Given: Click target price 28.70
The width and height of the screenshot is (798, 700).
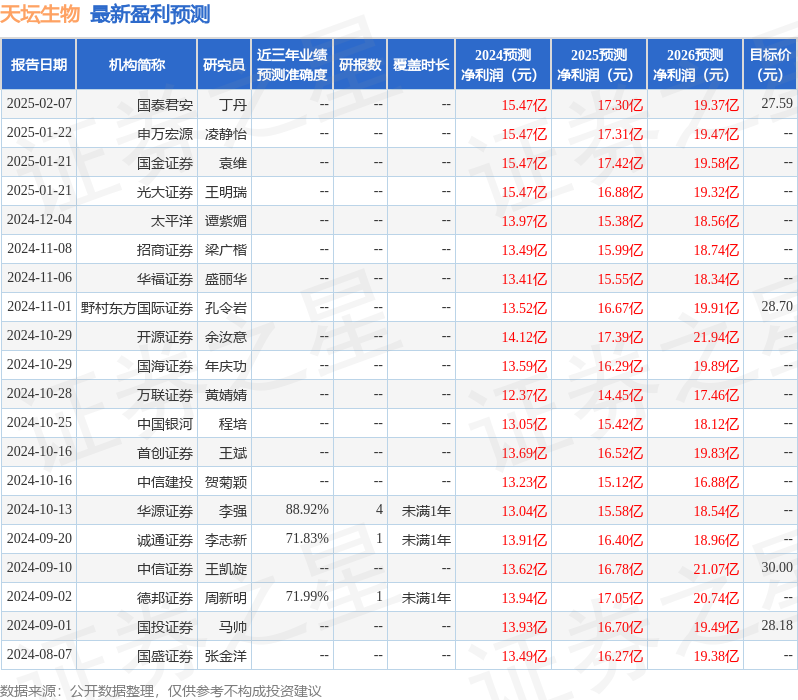Looking at the screenshot, I should point(777,307).
